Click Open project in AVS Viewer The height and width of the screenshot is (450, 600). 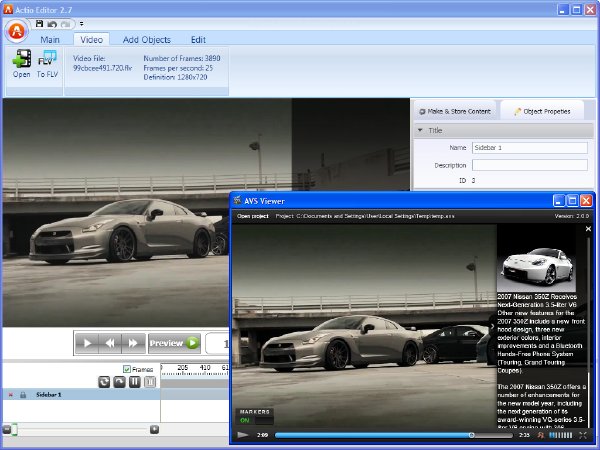[253, 216]
